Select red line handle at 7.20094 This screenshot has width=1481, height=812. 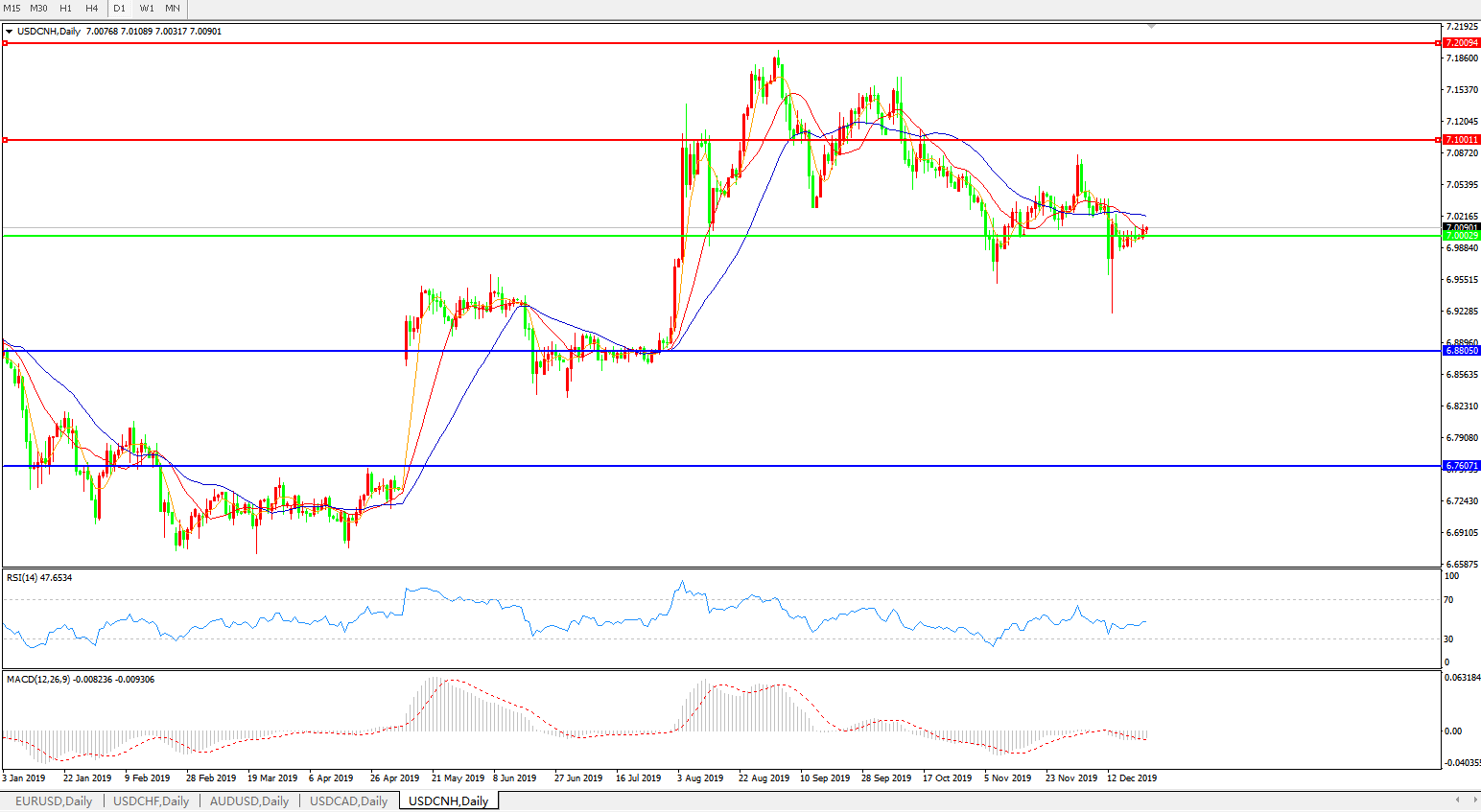(x=6, y=43)
